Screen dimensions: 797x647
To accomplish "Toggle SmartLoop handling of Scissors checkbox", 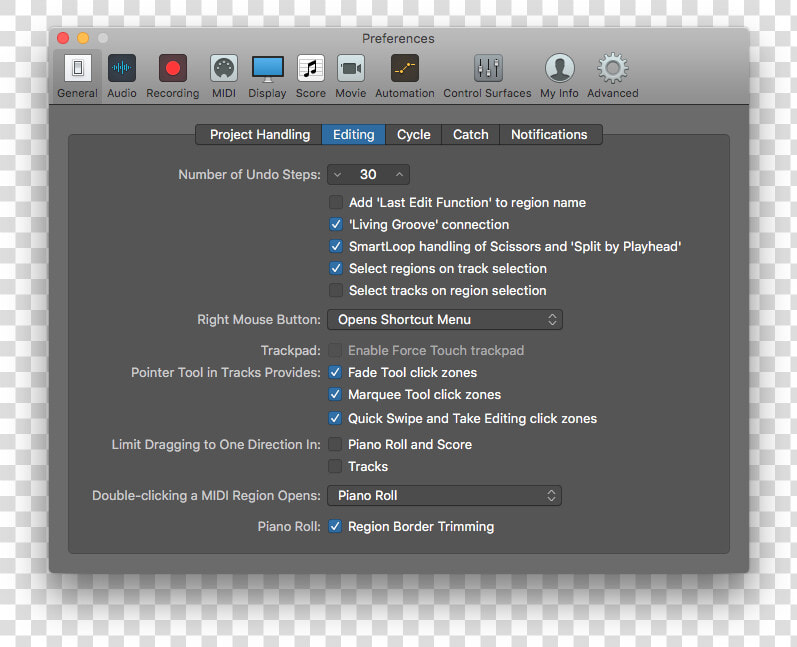I will coord(335,247).
